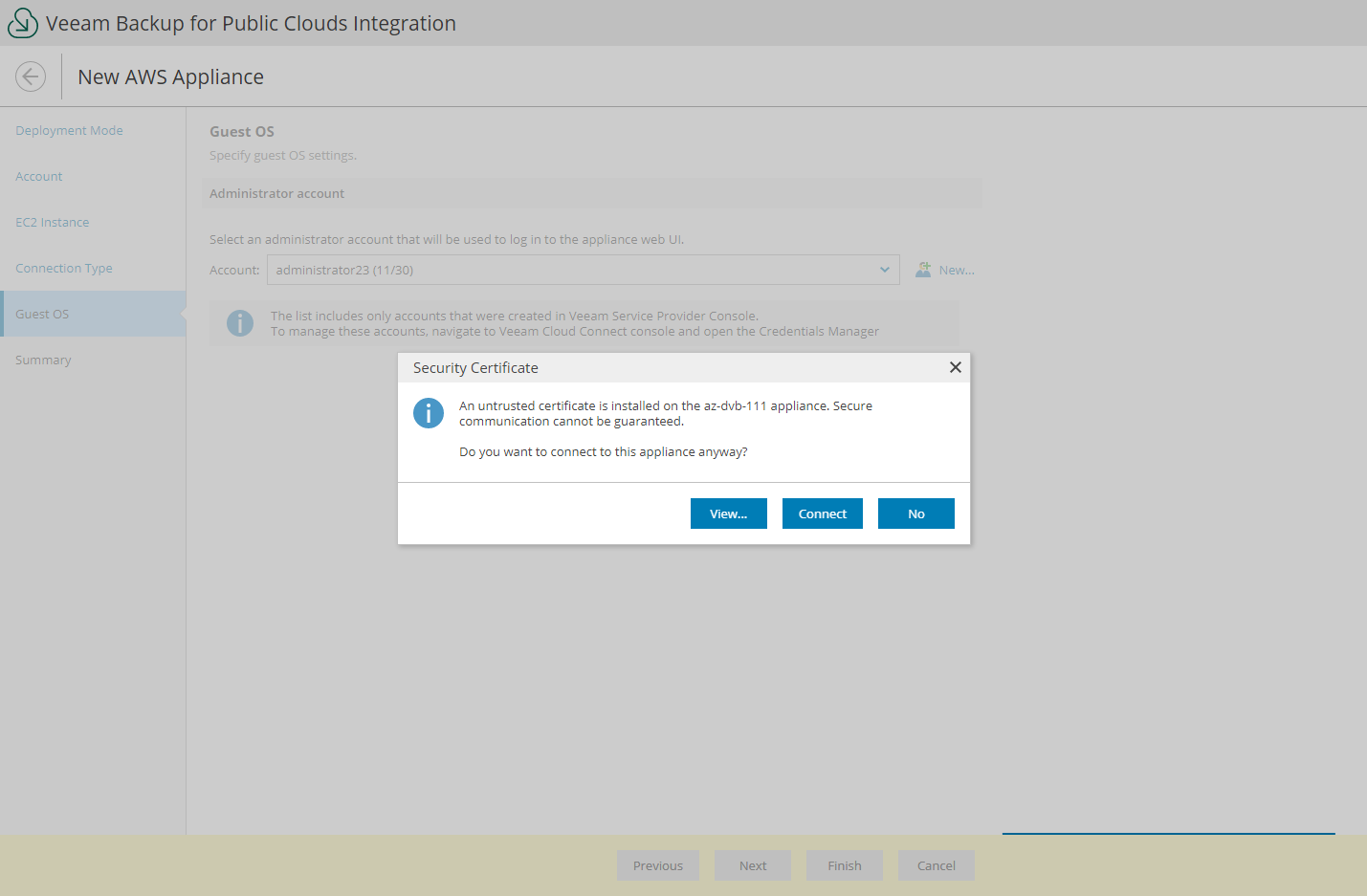
Task: Open the Account dropdown to change administrator
Action: point(584,269)
